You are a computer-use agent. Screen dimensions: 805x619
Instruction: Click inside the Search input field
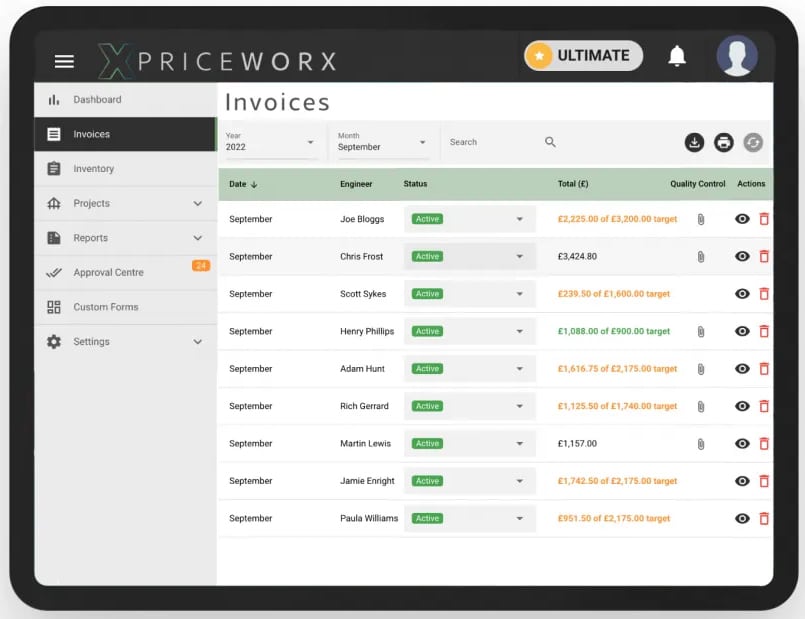490,142
